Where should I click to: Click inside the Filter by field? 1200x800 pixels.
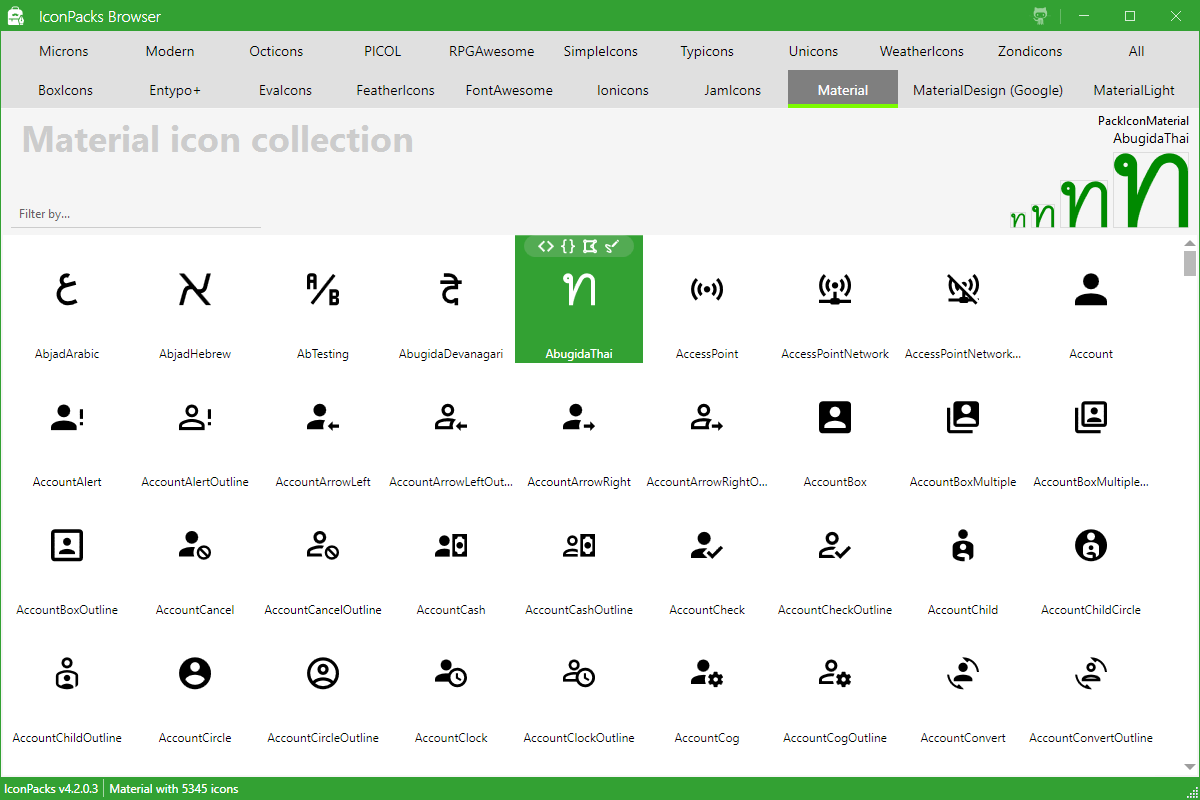point(135,213)
